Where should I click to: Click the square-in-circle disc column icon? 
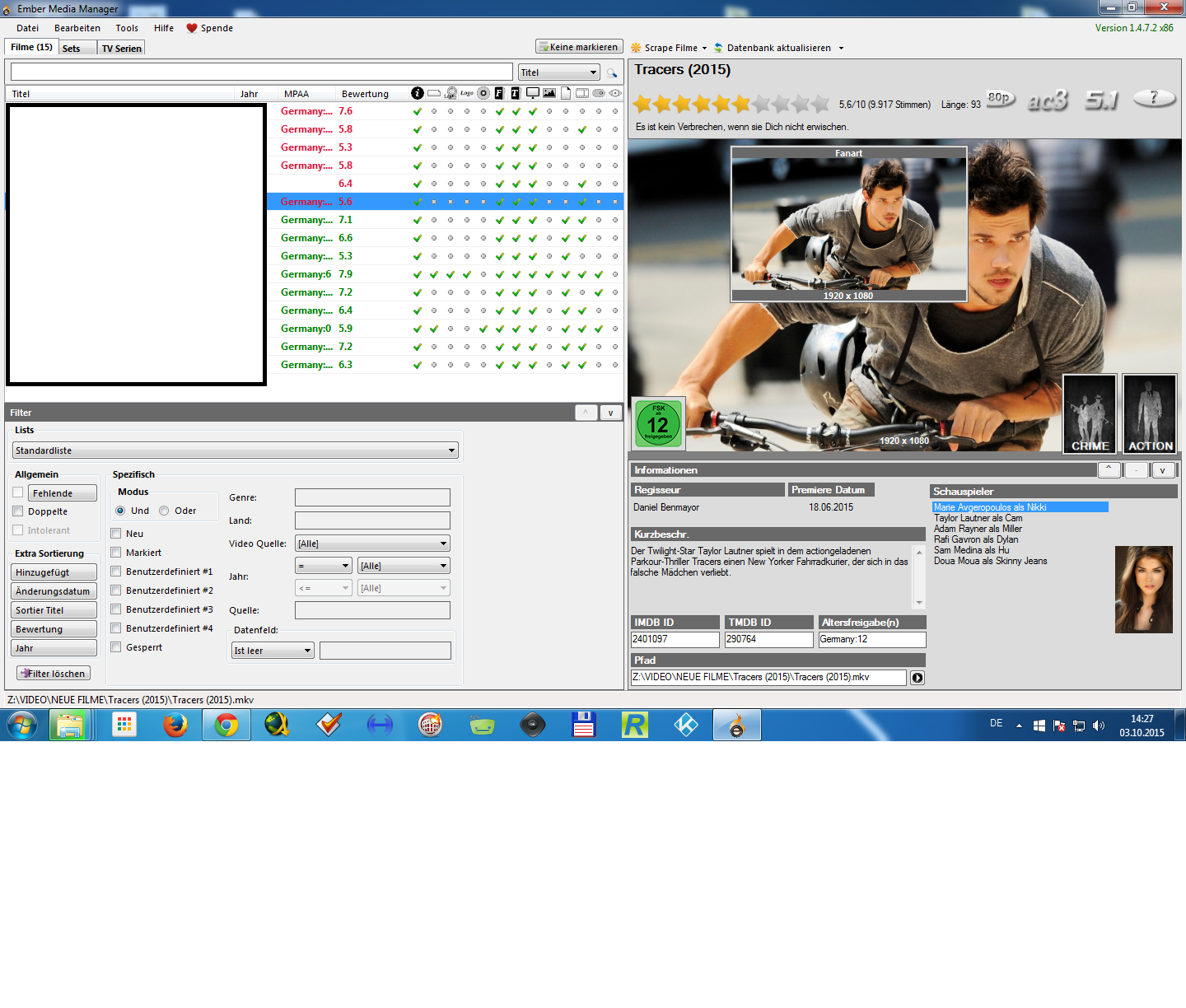(483, 93)
